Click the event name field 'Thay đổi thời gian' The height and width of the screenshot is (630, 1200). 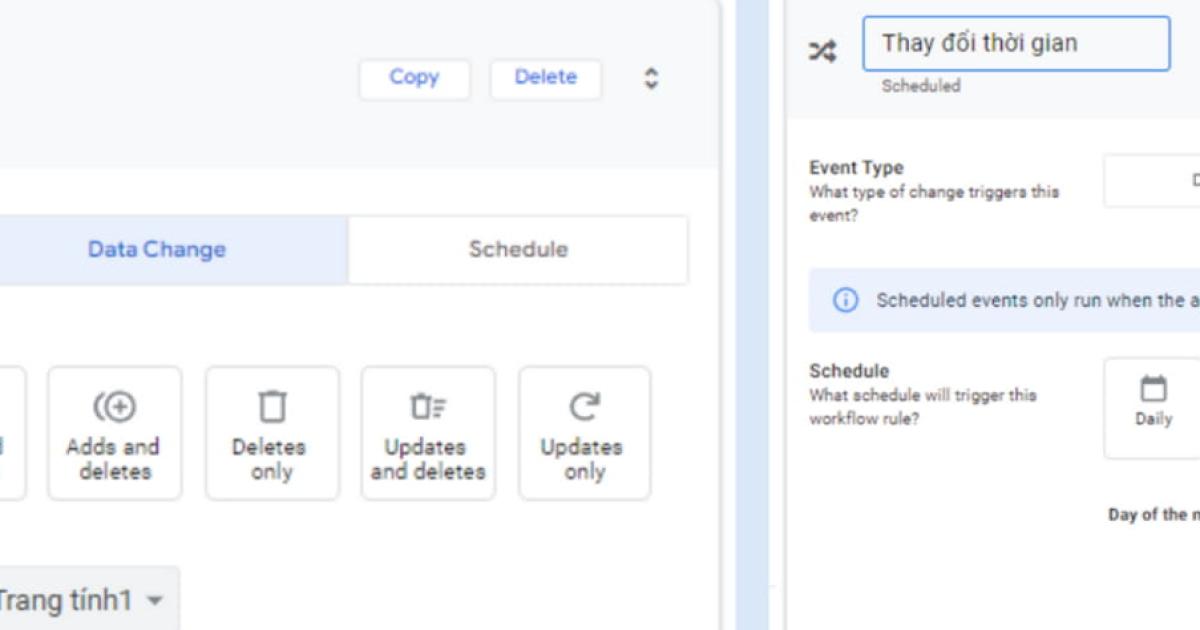click(x=1015, y=44)
